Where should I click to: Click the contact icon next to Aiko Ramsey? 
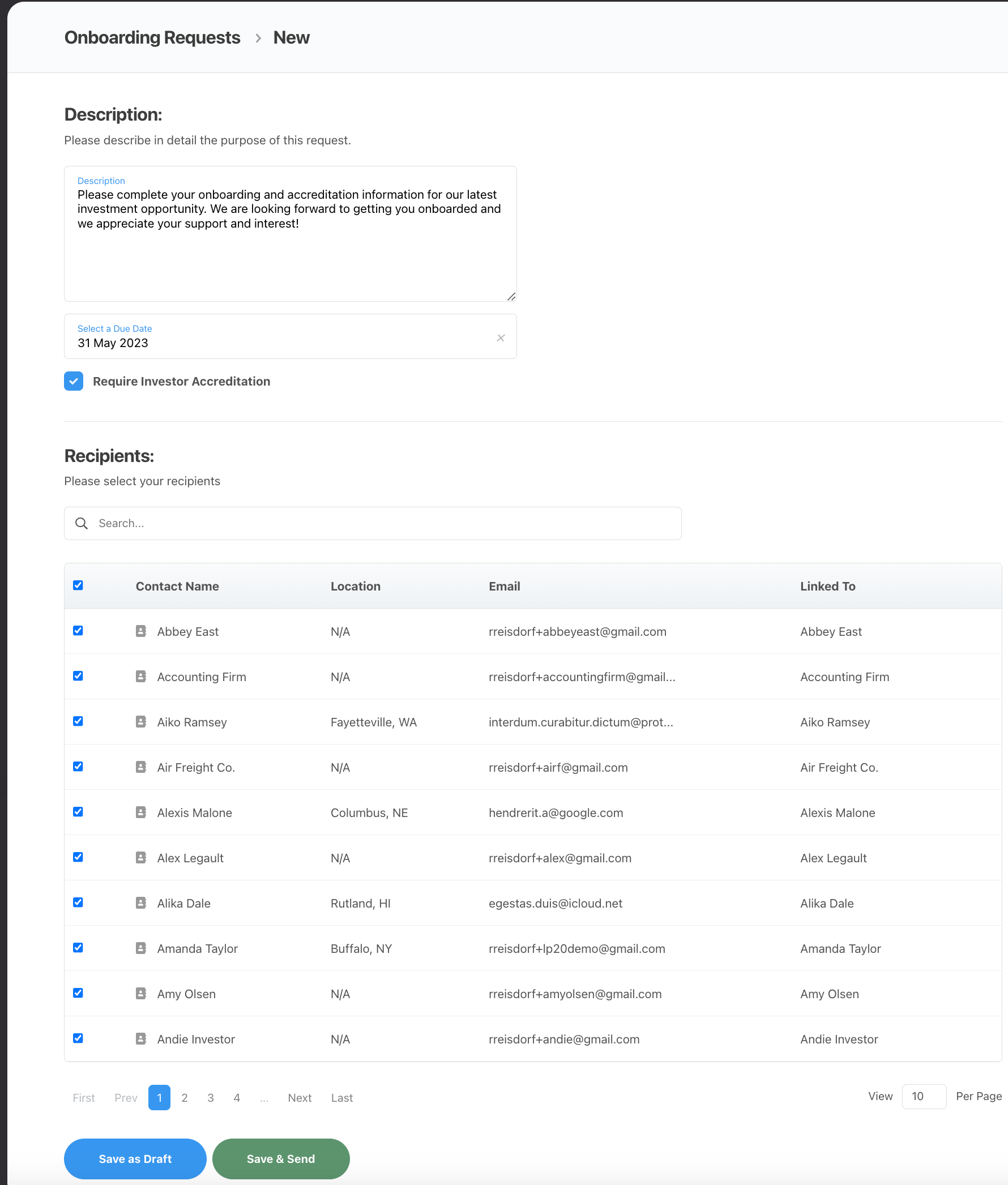tap(140, 721)
